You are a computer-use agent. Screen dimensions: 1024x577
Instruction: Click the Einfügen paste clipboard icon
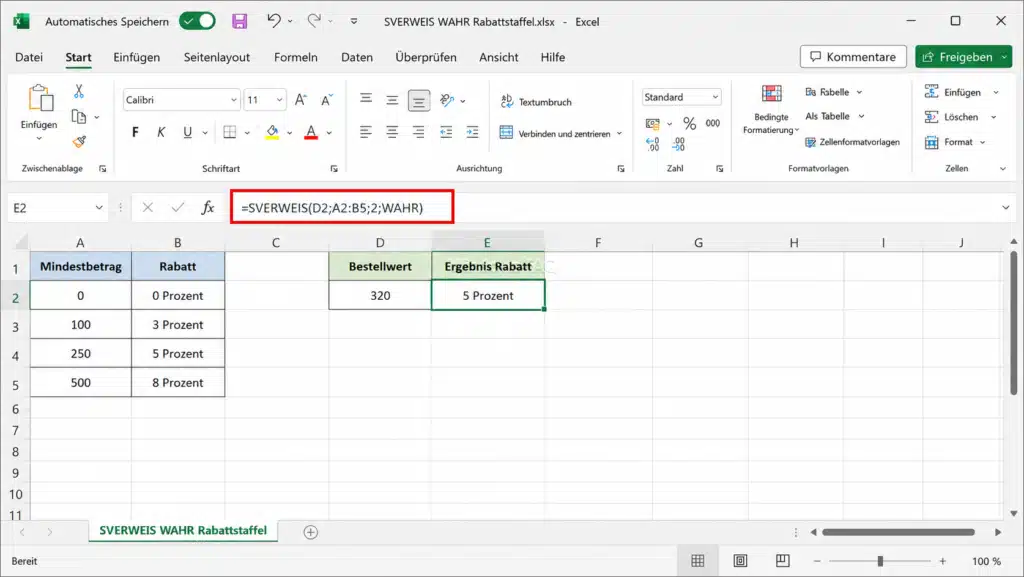(40, 99)
